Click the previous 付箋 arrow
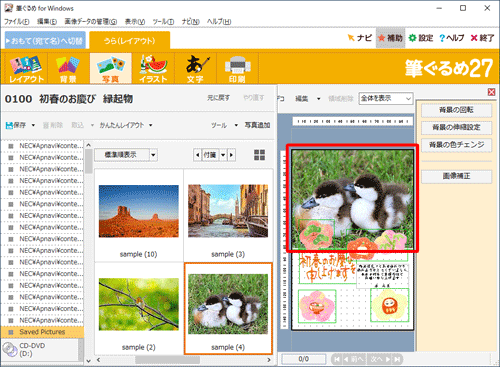Viewport: 500px width, 367px height. point(198,155)
